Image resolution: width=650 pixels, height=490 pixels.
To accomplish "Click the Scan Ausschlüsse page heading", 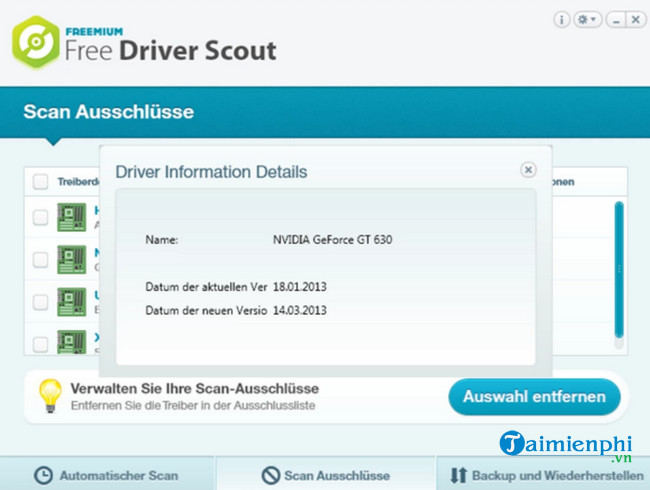I will coord(109,112).
